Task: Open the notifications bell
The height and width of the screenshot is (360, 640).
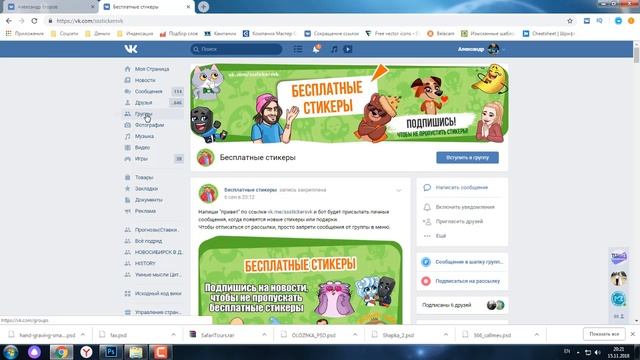Action: pos(316,49)
